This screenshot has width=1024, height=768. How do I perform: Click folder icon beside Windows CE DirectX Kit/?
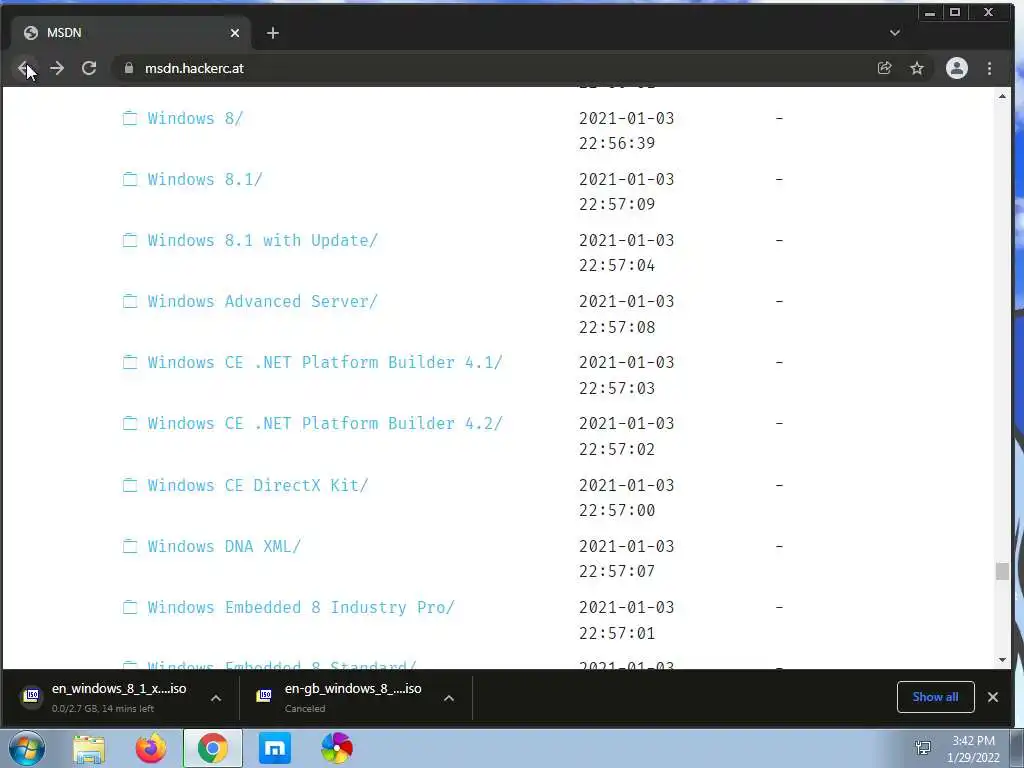(x=130, y=485)
